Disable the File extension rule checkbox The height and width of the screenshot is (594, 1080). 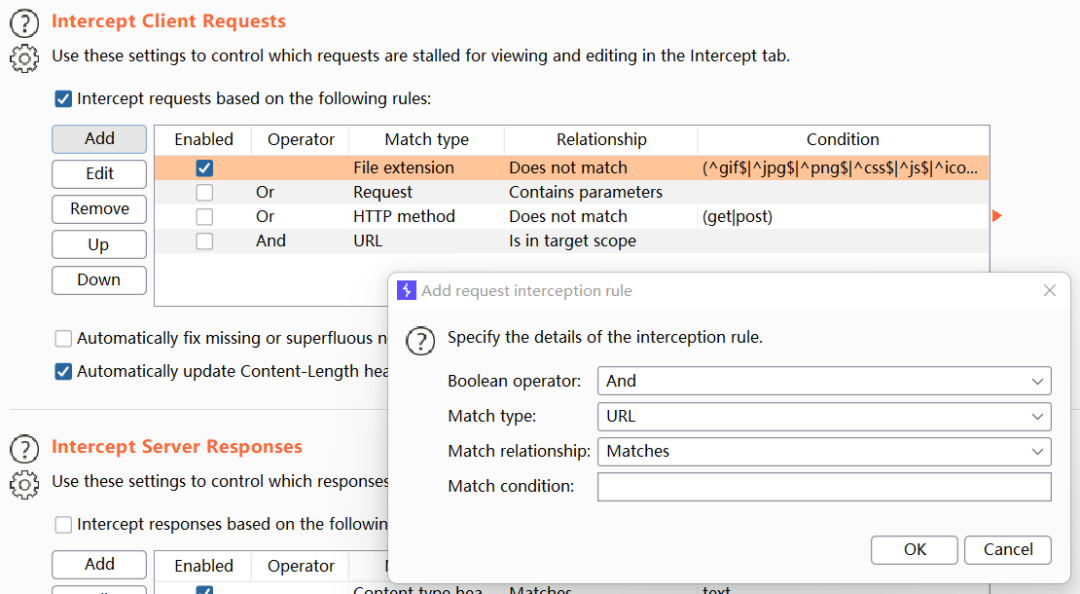[205, 167]
